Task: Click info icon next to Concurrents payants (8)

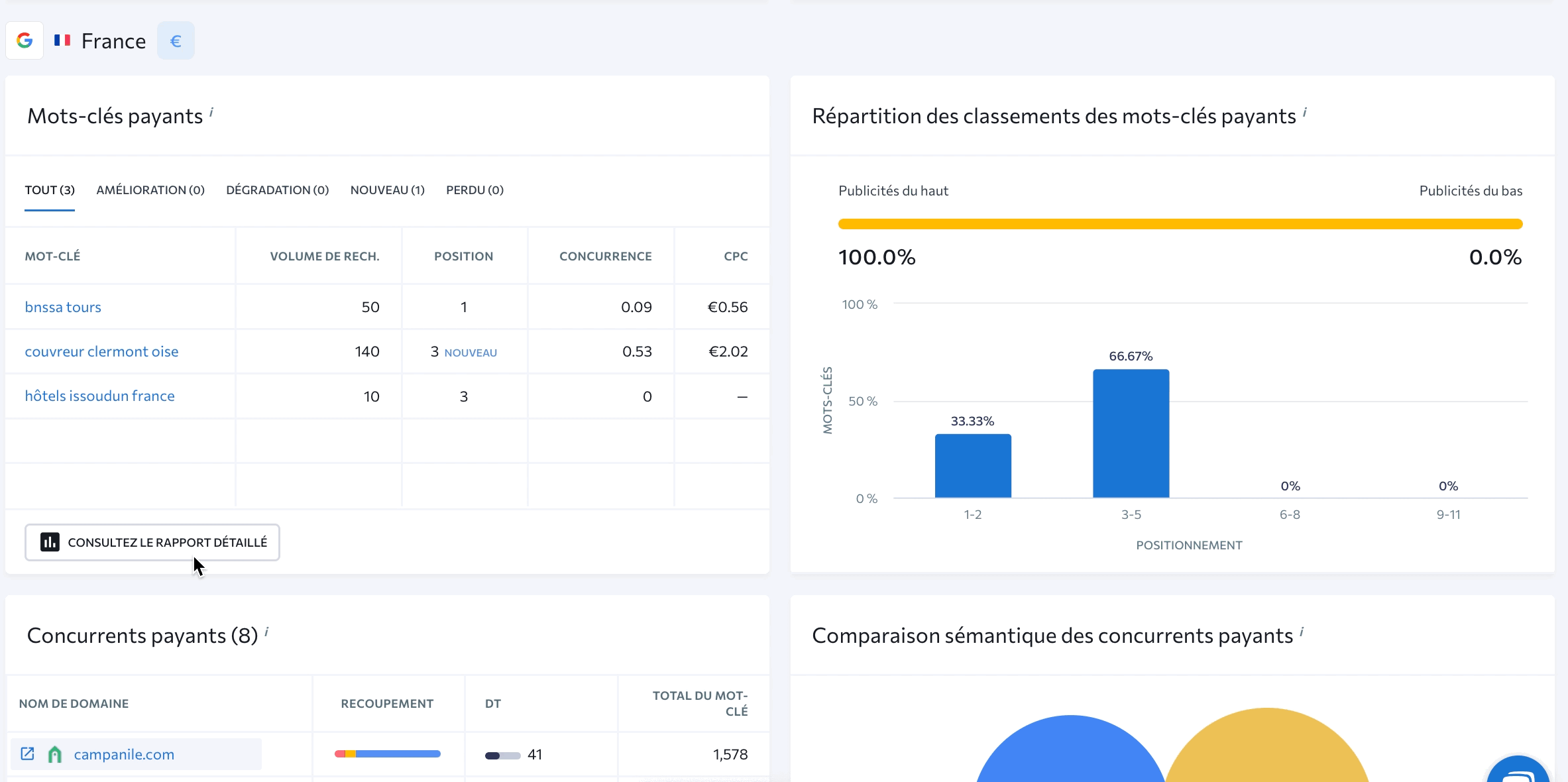Action: [266, 632]
